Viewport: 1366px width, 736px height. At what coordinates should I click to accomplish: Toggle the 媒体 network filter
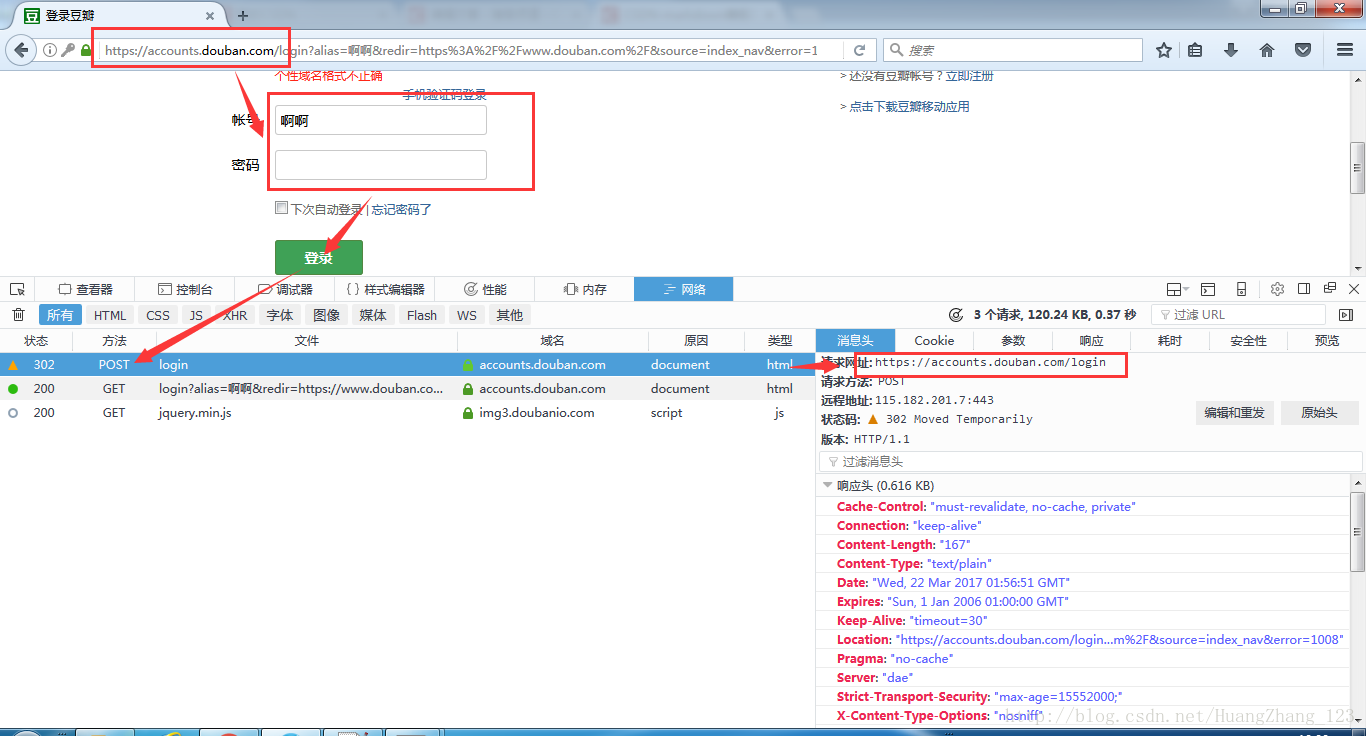pos(373,315)
